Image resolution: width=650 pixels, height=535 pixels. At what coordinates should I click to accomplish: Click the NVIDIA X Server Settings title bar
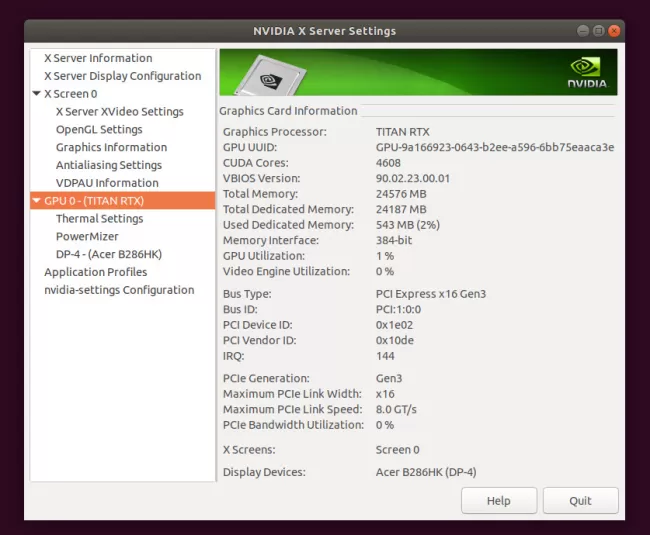pyautogui.click(x=325, y=31)
